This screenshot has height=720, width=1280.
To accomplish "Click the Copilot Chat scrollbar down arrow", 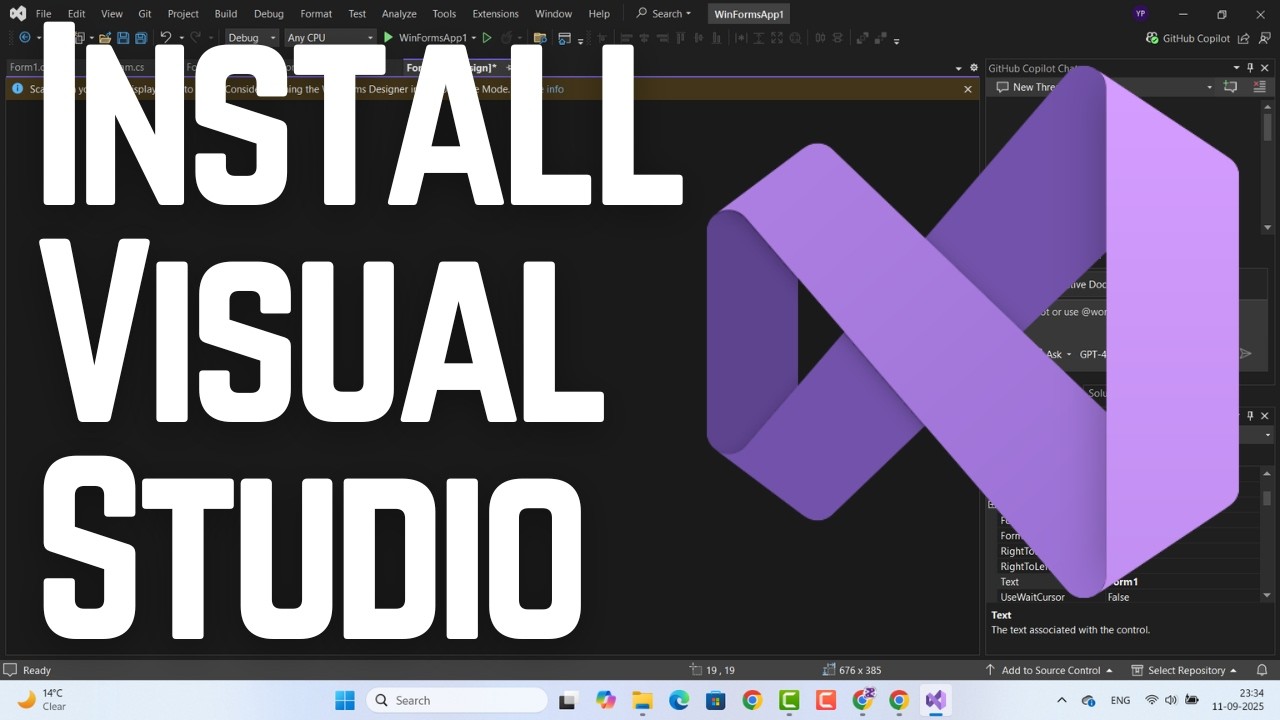I will tap(1268, 228).
